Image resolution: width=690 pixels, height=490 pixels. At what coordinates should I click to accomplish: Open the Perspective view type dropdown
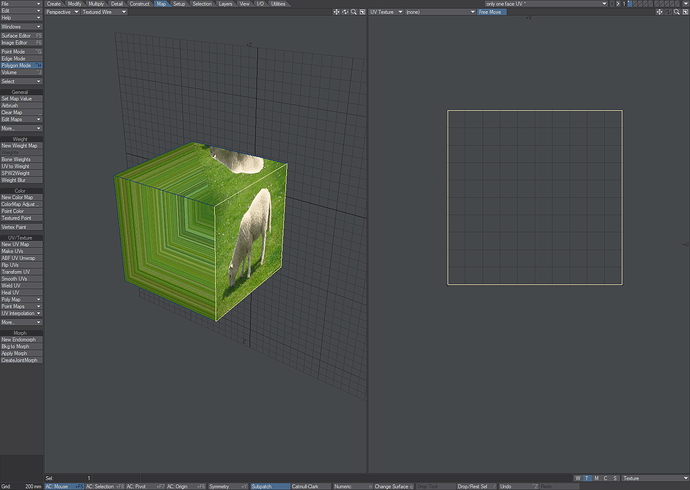pyautogui.click(x=62, y=12)
